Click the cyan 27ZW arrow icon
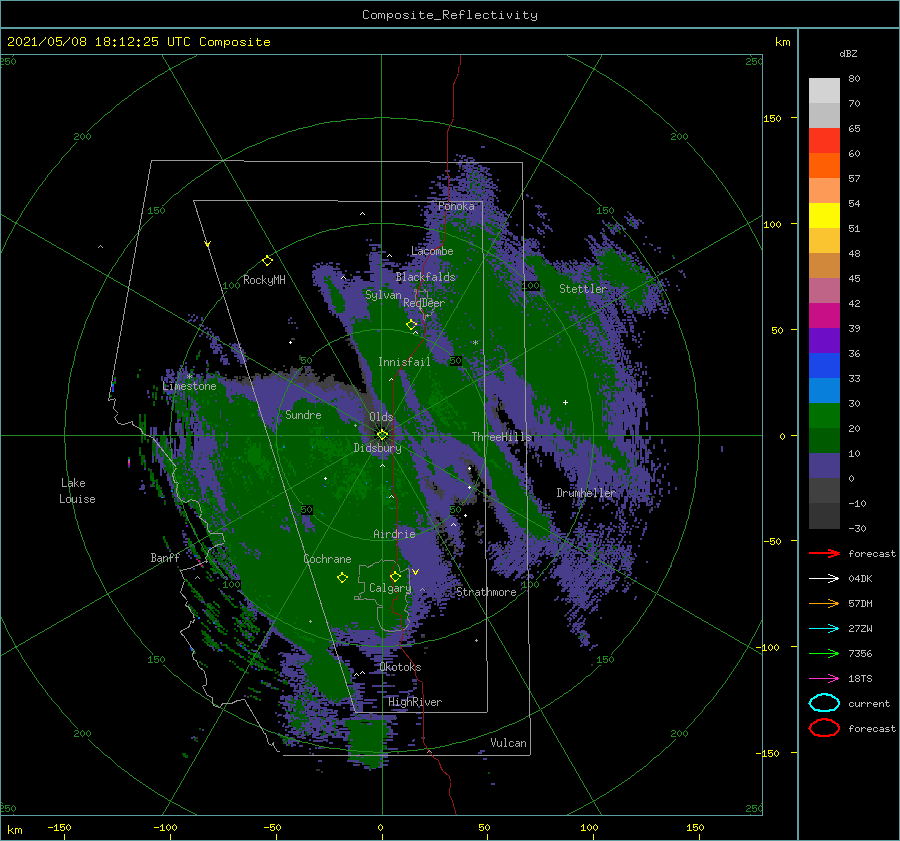 pos(824,629)
